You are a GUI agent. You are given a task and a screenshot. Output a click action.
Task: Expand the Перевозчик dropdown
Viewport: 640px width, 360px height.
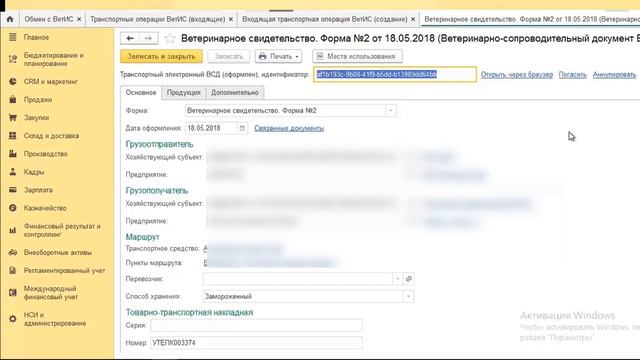(x=398, y=279)
